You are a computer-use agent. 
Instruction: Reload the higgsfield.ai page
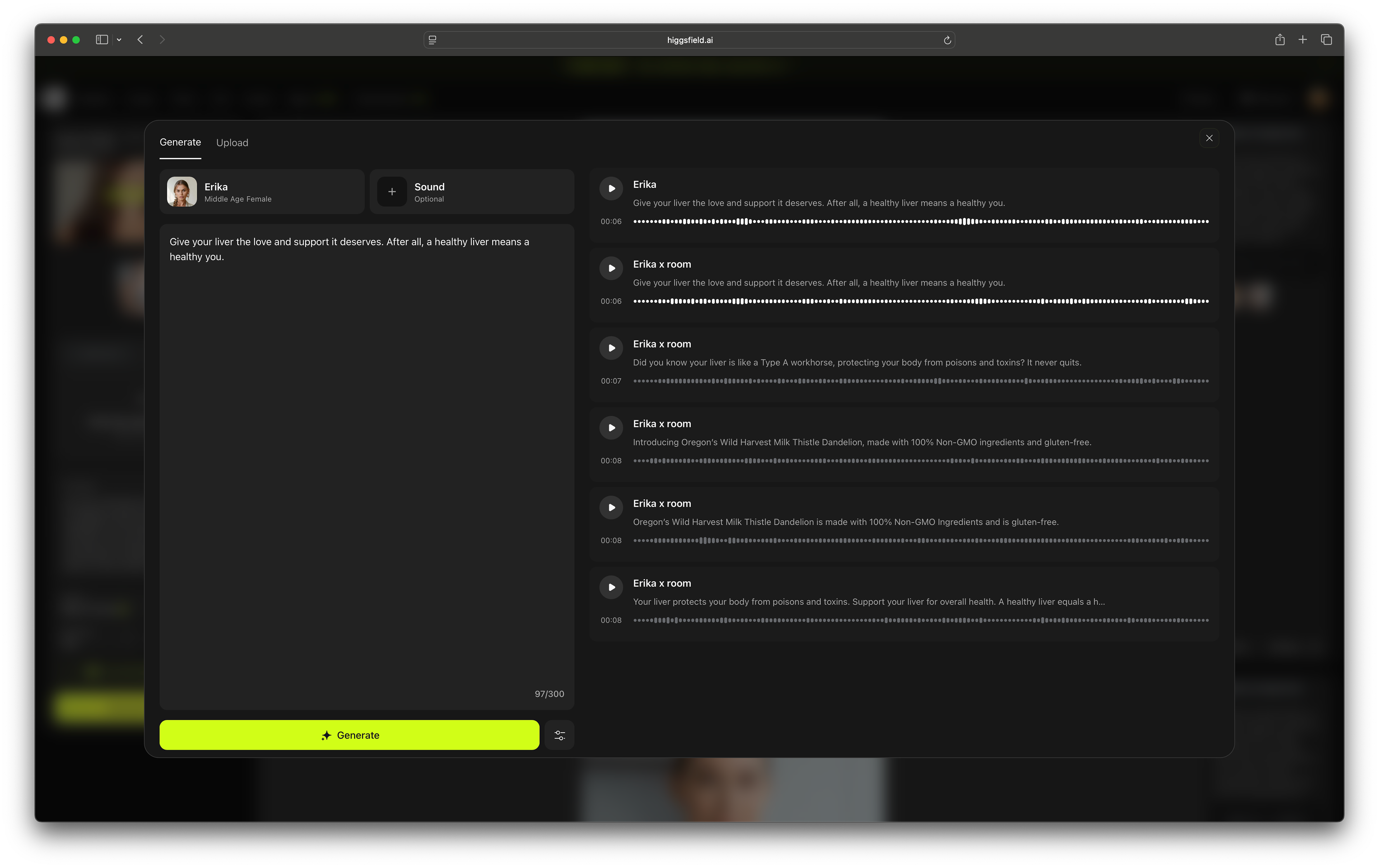coord(947,40)
